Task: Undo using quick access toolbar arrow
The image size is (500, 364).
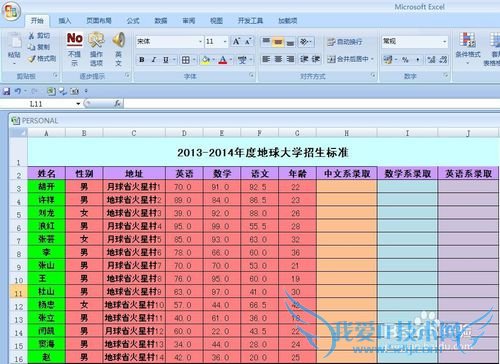Action: 18,91
